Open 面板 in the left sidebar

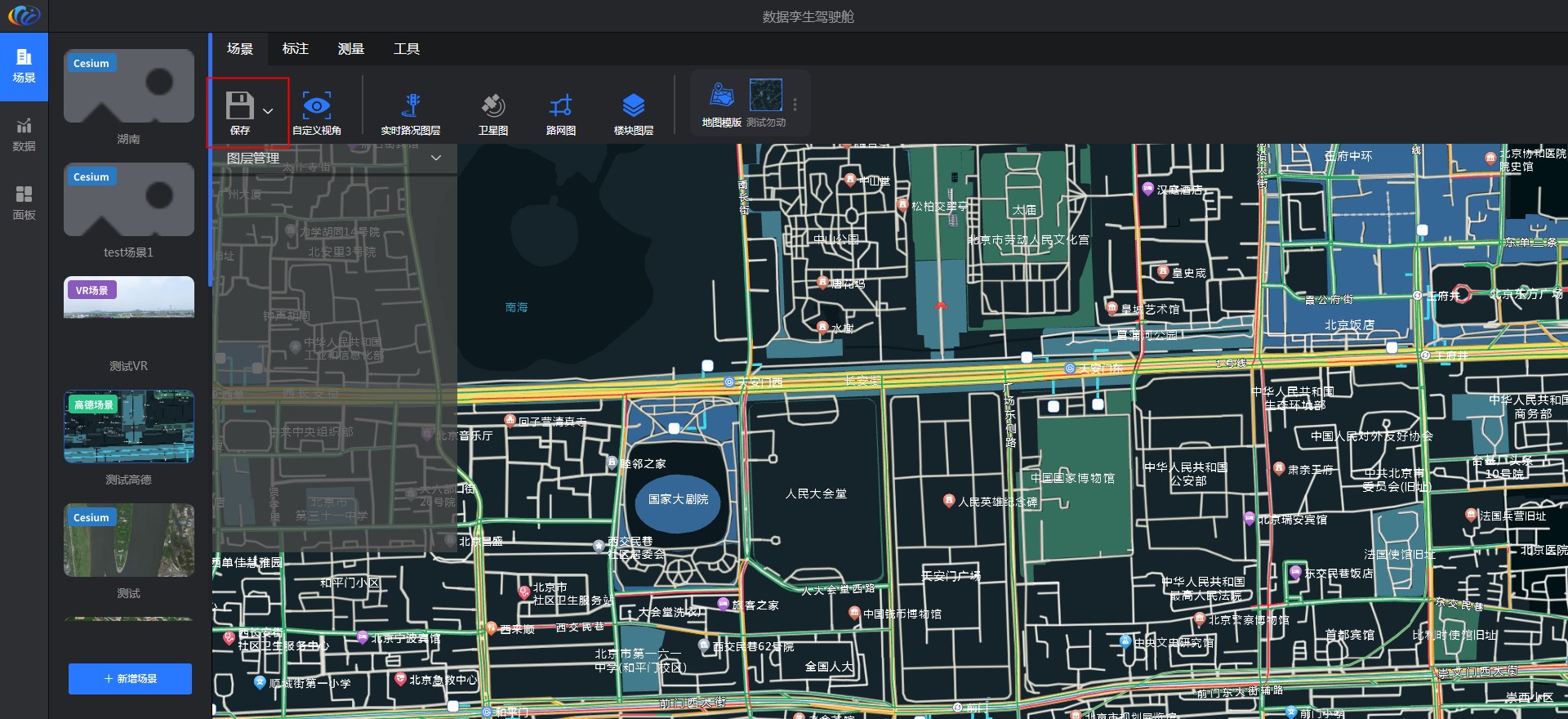24,203
